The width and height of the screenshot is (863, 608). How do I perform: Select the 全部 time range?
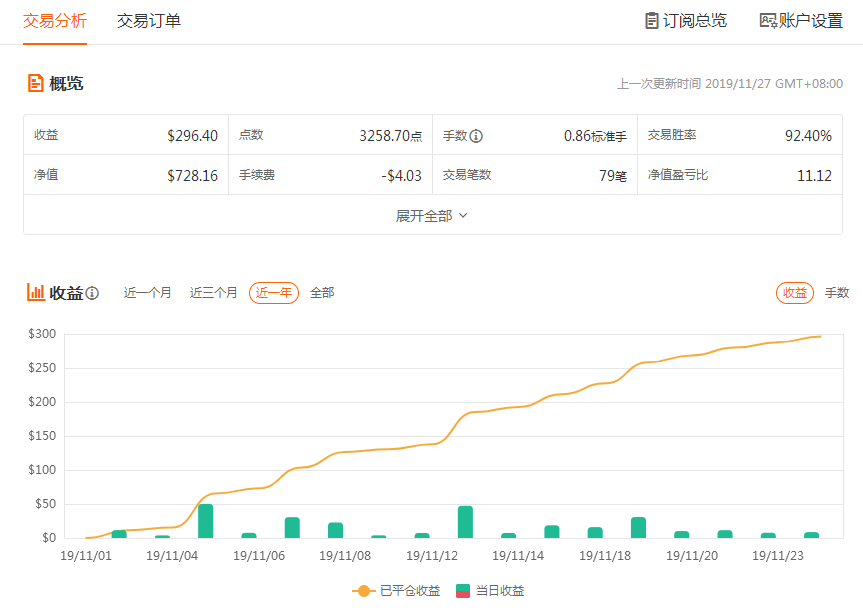[322, 293]
